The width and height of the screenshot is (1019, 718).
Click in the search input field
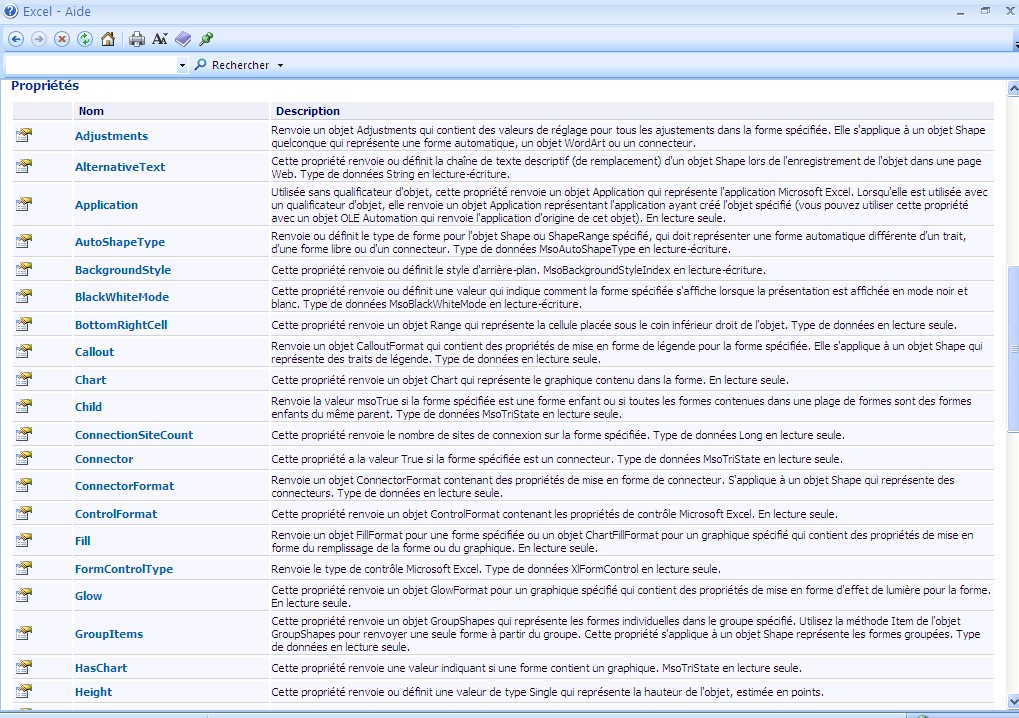90,65
